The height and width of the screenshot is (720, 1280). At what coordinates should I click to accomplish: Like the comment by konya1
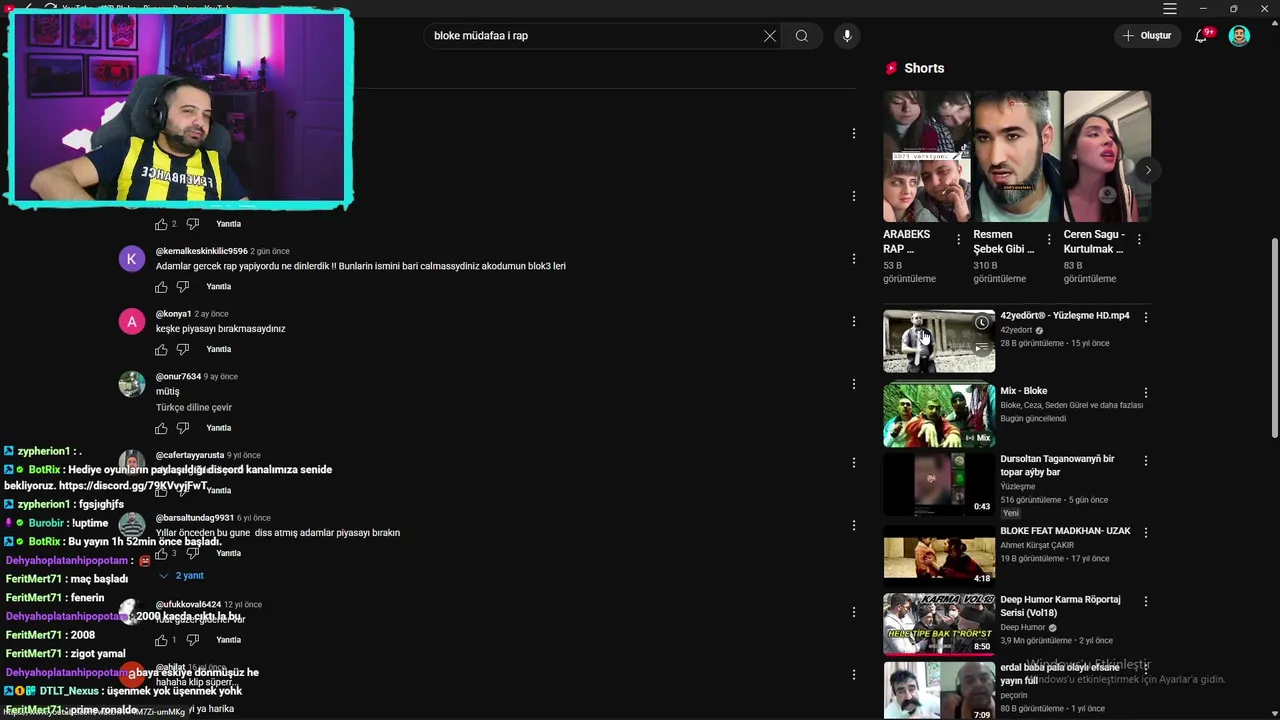tap(161, 350)
